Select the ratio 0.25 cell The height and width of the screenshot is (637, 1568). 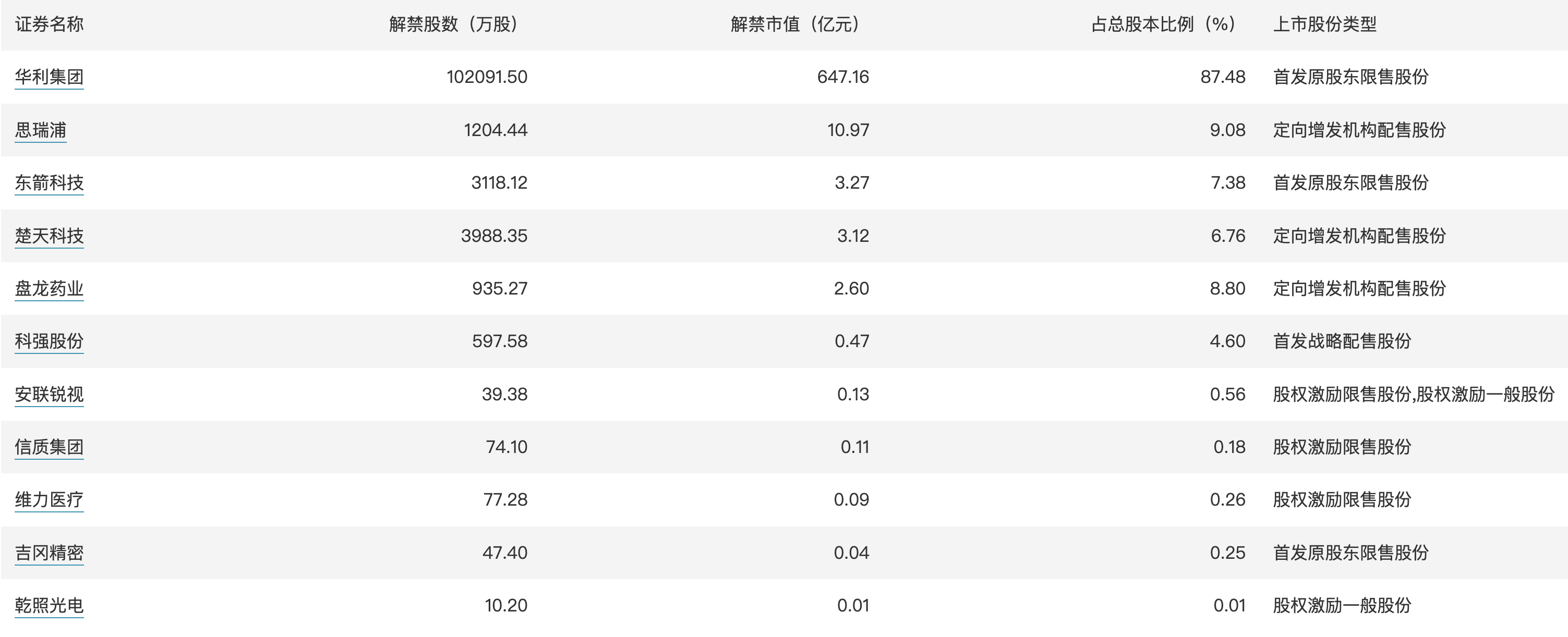[x=1228, y=553]
